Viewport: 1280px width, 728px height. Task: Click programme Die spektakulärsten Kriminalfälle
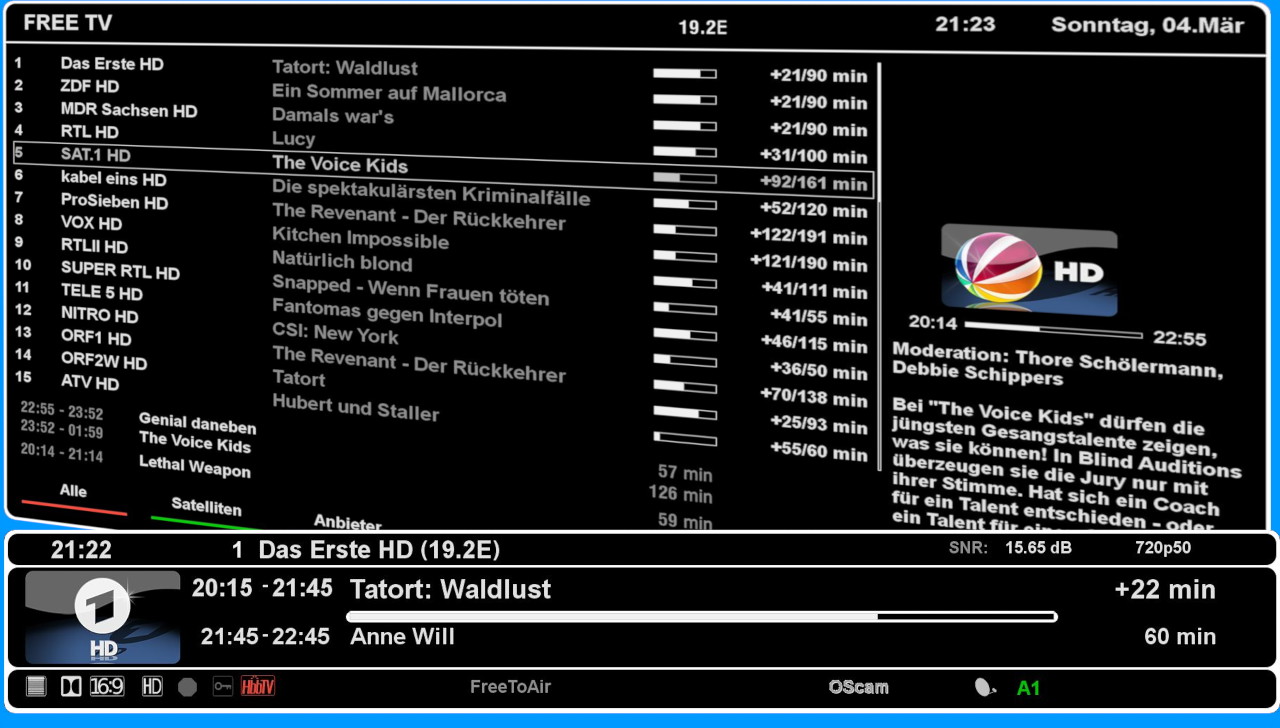431,193
